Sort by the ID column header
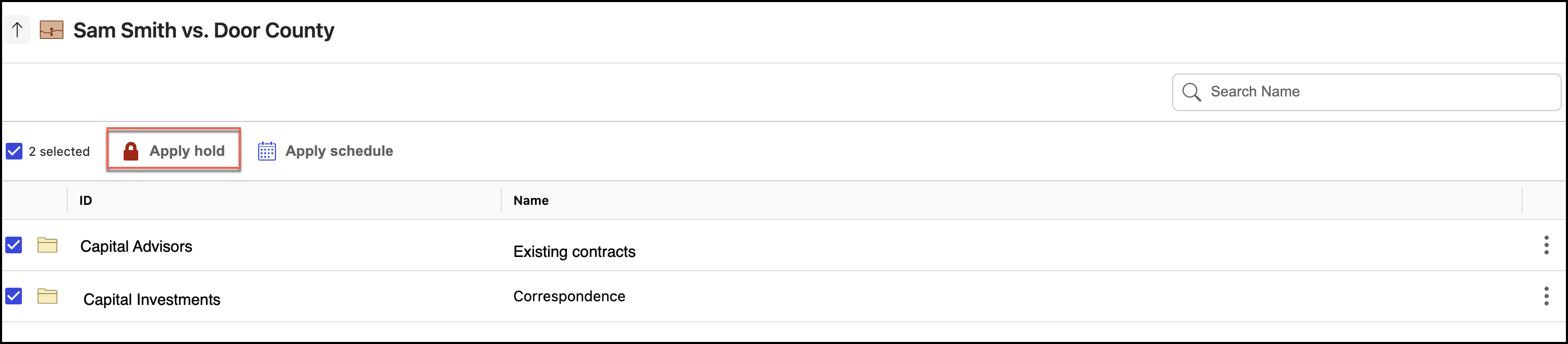The image size is (1568, 344). pos(86,201)
